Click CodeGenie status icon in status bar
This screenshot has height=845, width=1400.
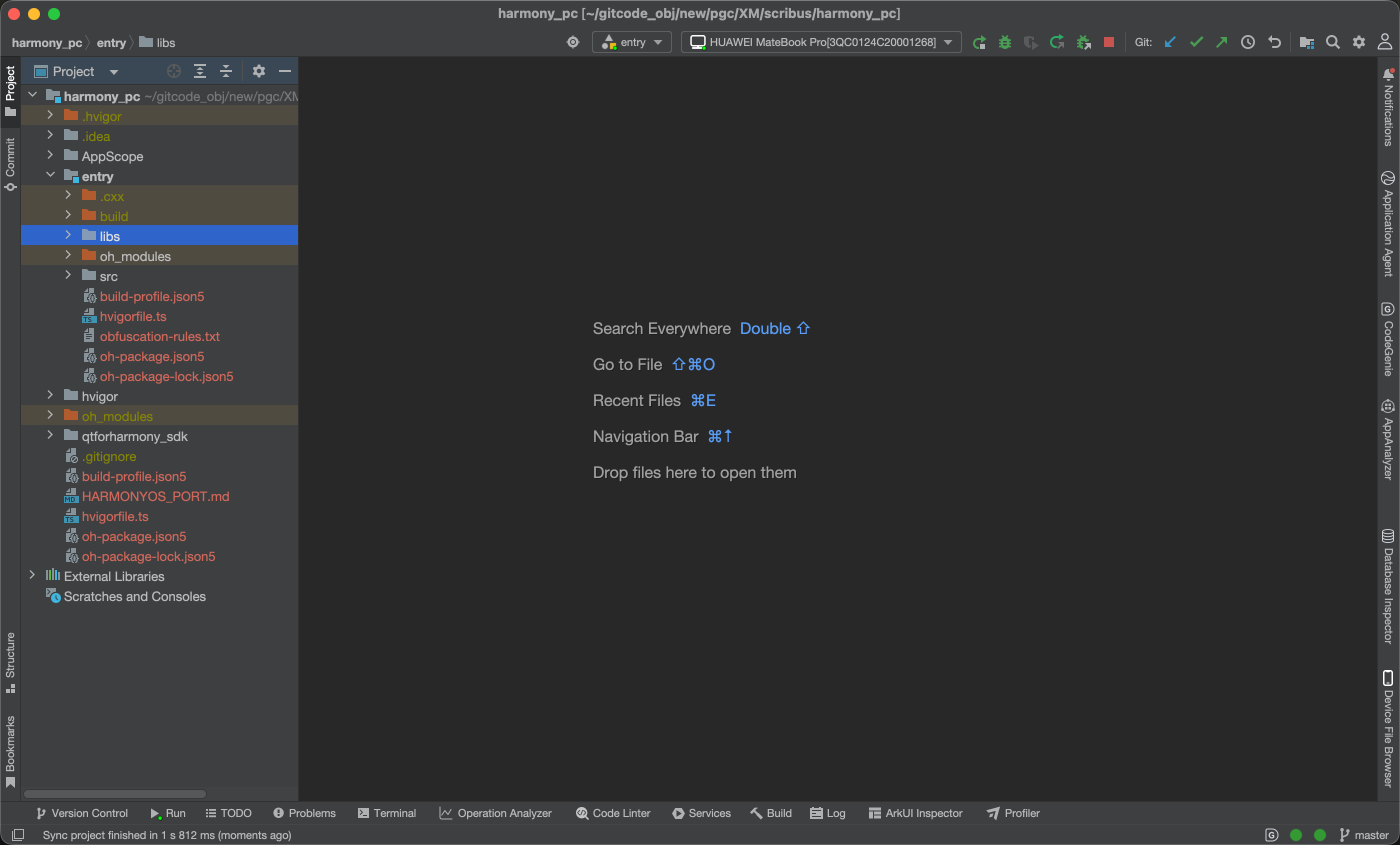1271,835
